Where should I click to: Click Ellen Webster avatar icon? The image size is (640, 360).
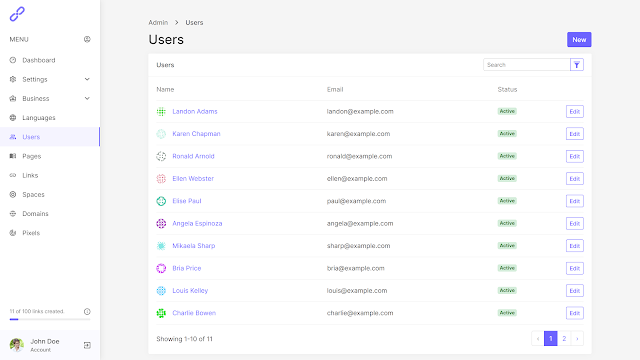coord(161,178)
